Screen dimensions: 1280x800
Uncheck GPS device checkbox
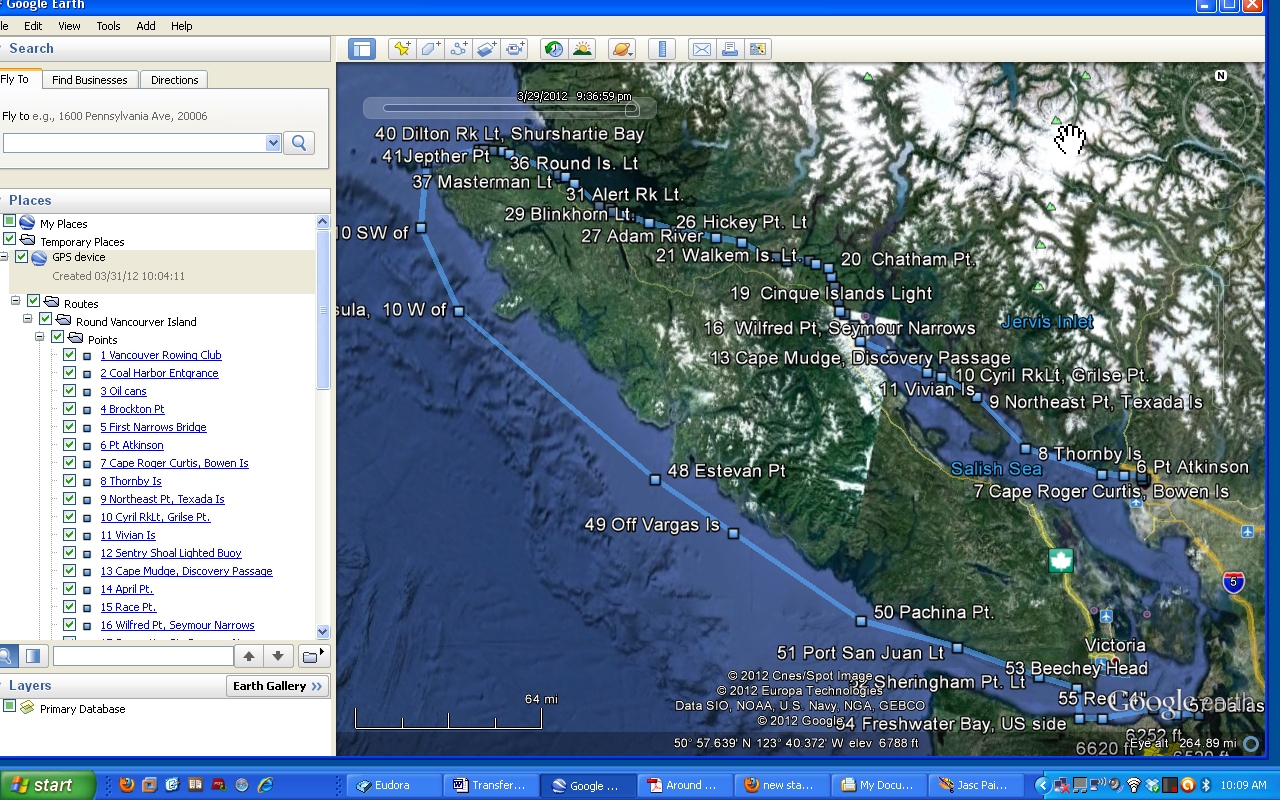pos(21,257)
